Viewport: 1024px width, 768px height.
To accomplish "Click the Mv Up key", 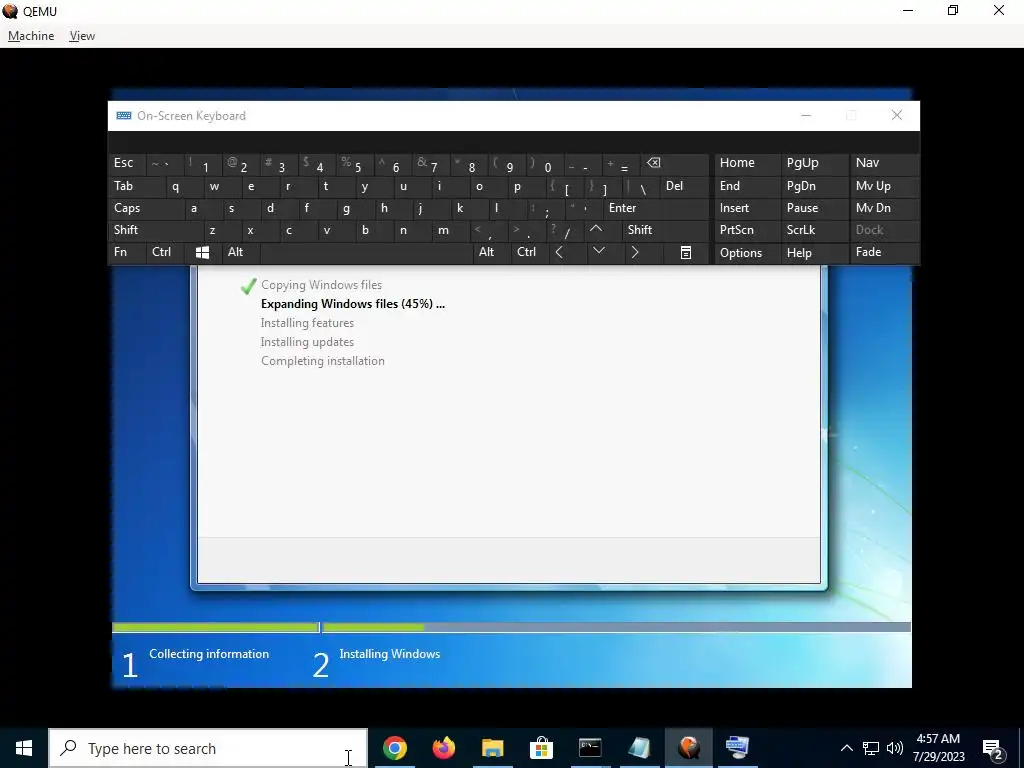I will 884,186.
